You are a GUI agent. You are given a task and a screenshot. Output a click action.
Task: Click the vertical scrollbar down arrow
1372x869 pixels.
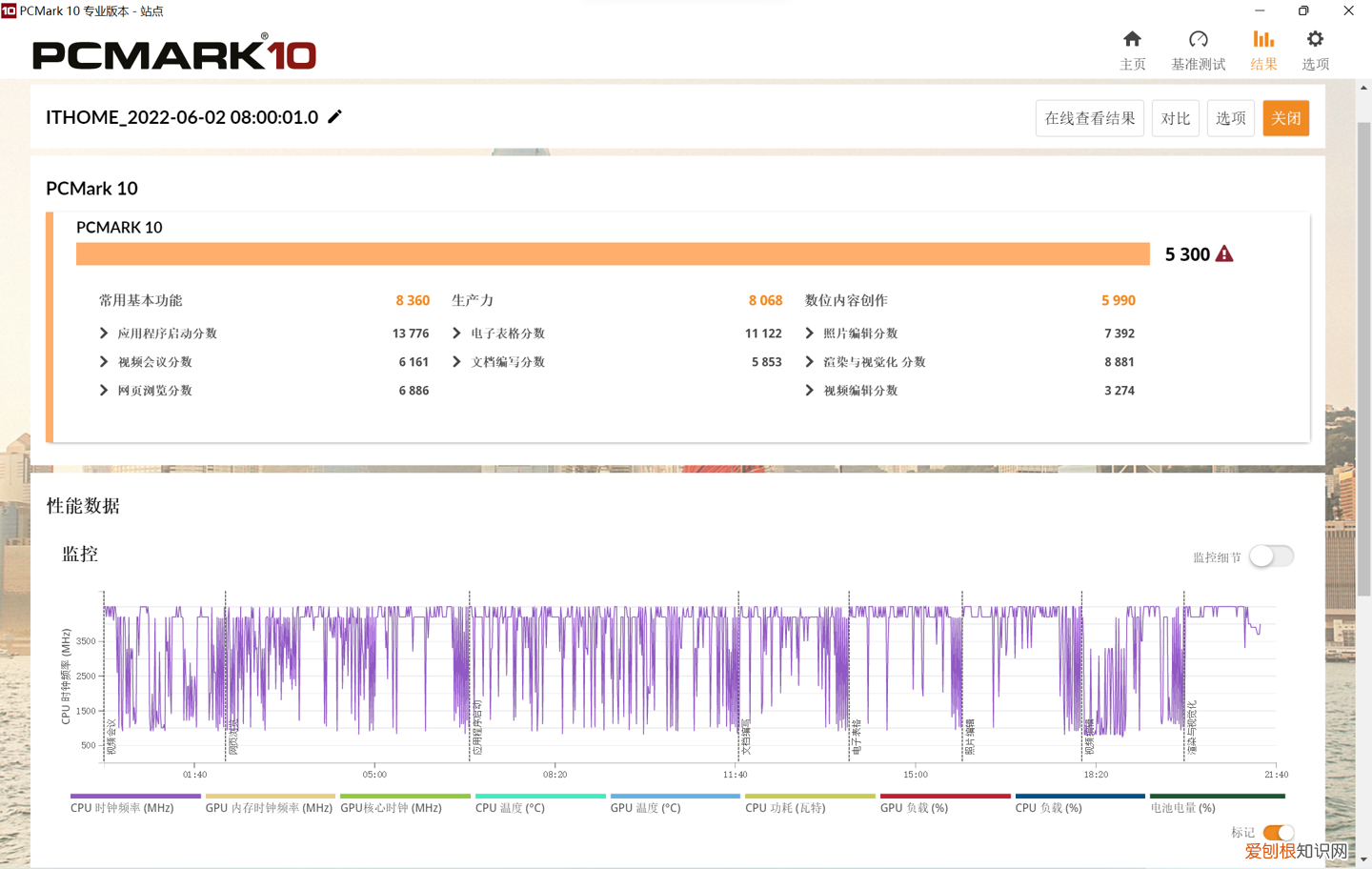tap(1363, 859)
